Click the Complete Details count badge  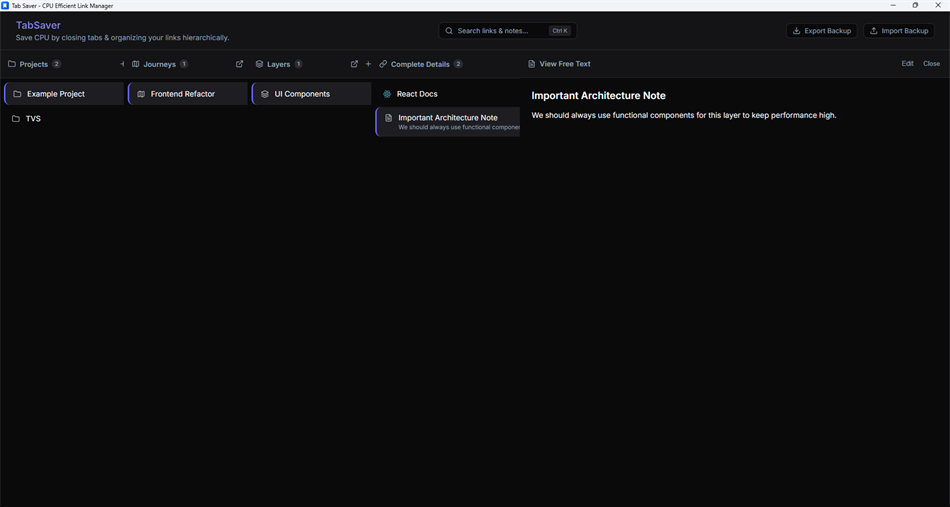click(x=458, y=64)
